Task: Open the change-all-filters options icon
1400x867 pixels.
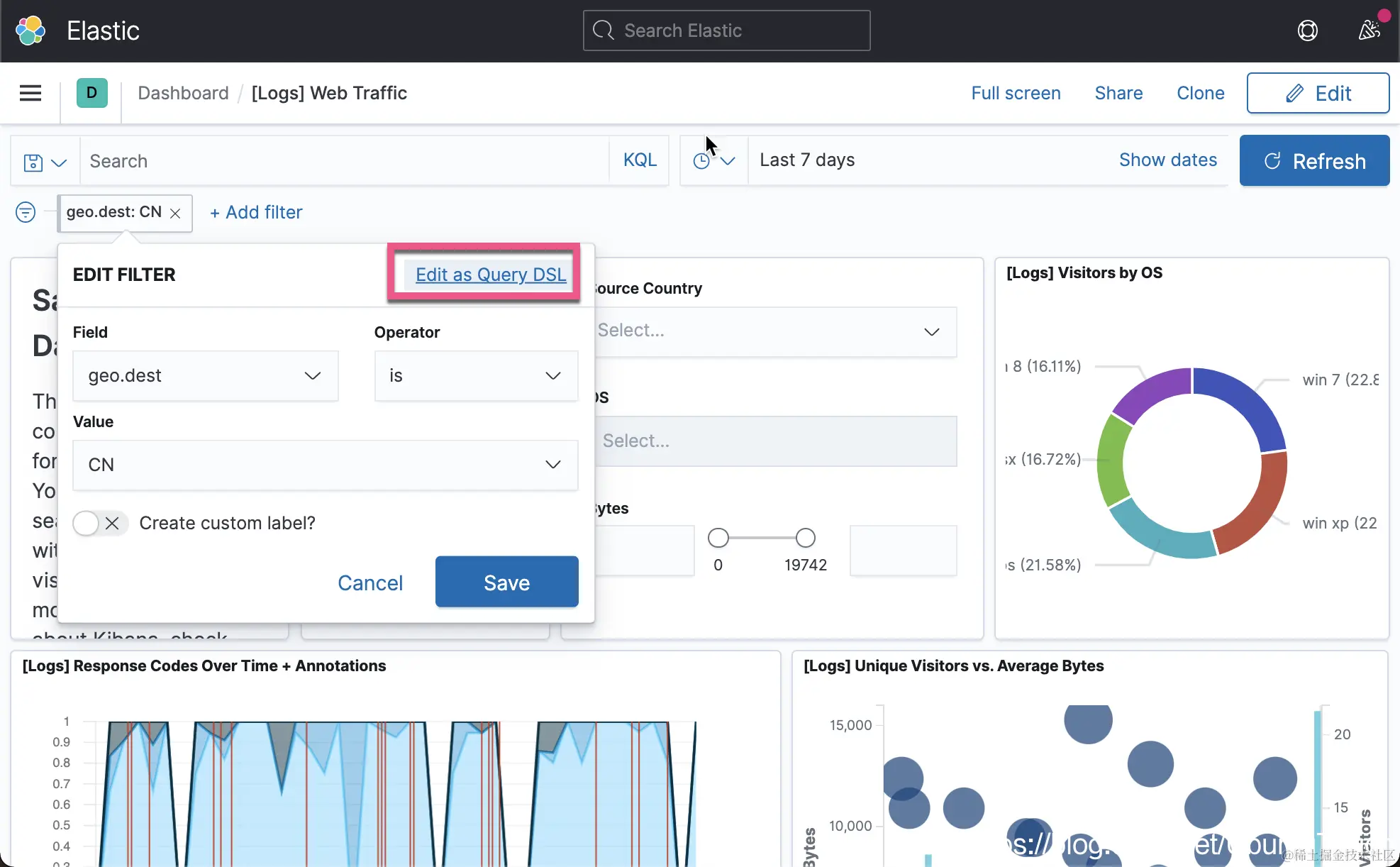Action: point(26,212)
